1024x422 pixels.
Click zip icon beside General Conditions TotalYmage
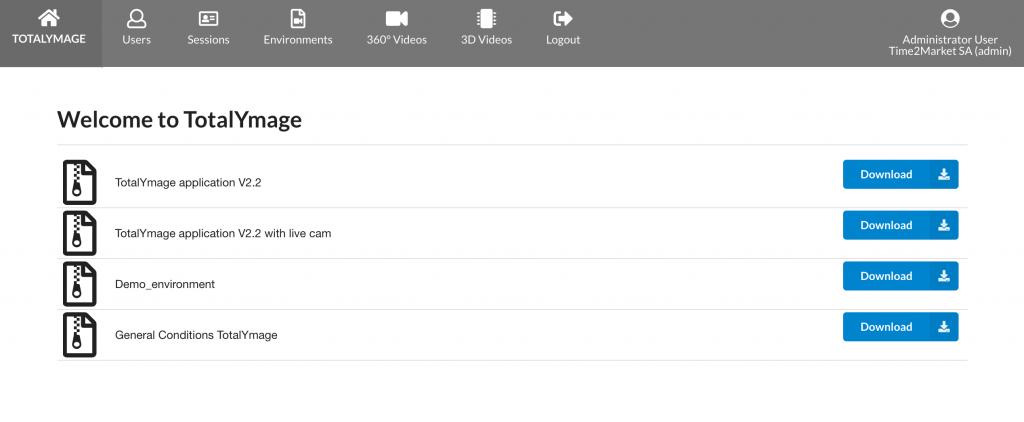click(x=79, y=335)
